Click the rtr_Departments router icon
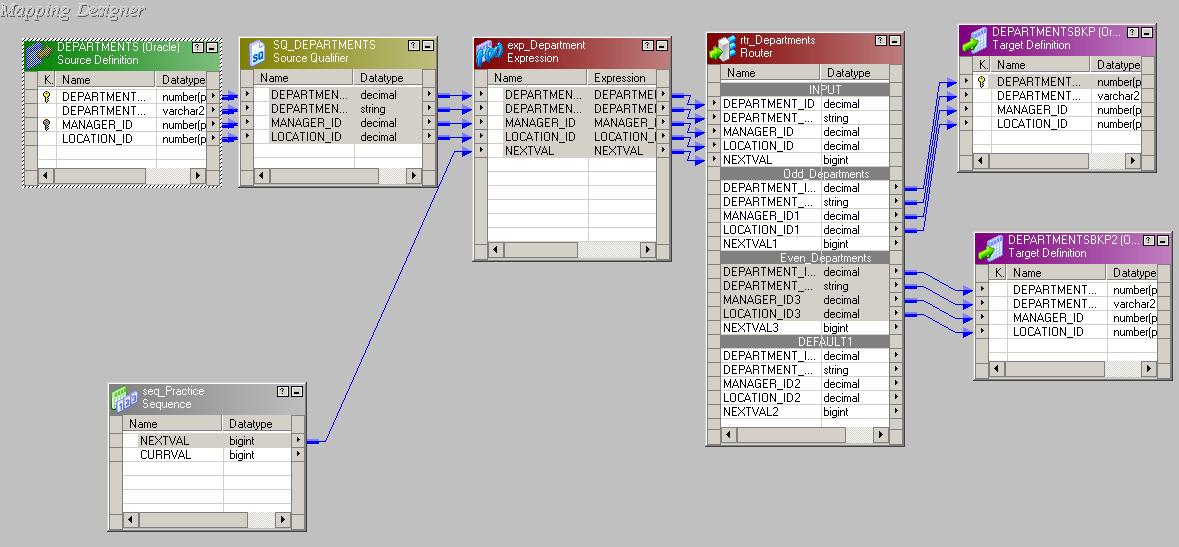Image resolution: width=1179 pixels, height=547 pixels. (723, 47)
